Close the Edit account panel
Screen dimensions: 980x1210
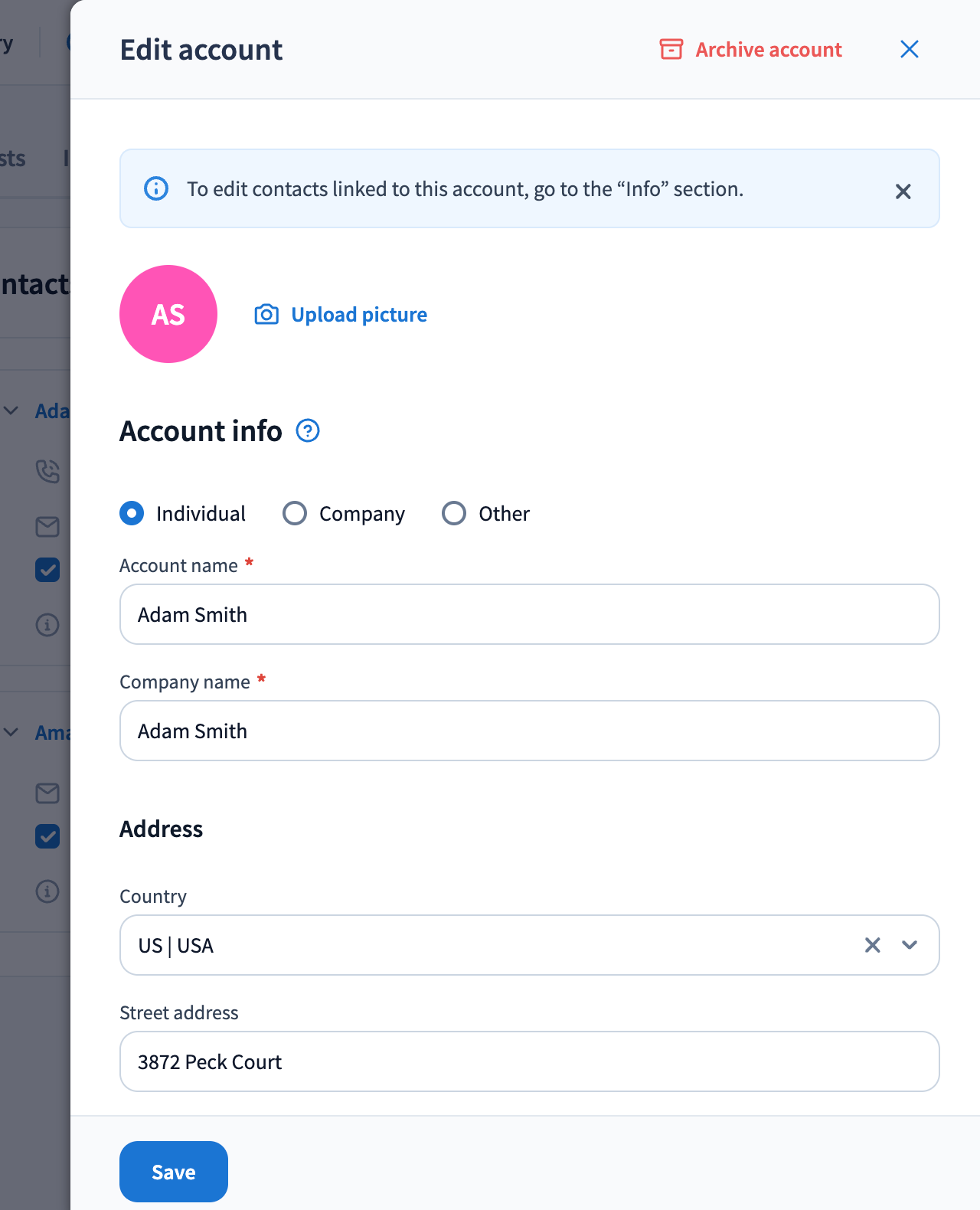coord(909,50)
